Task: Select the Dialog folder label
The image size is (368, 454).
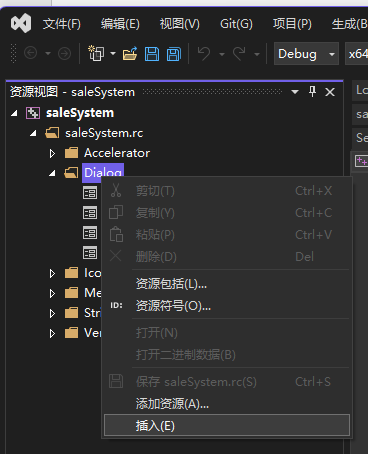Action: coord(103,173)
